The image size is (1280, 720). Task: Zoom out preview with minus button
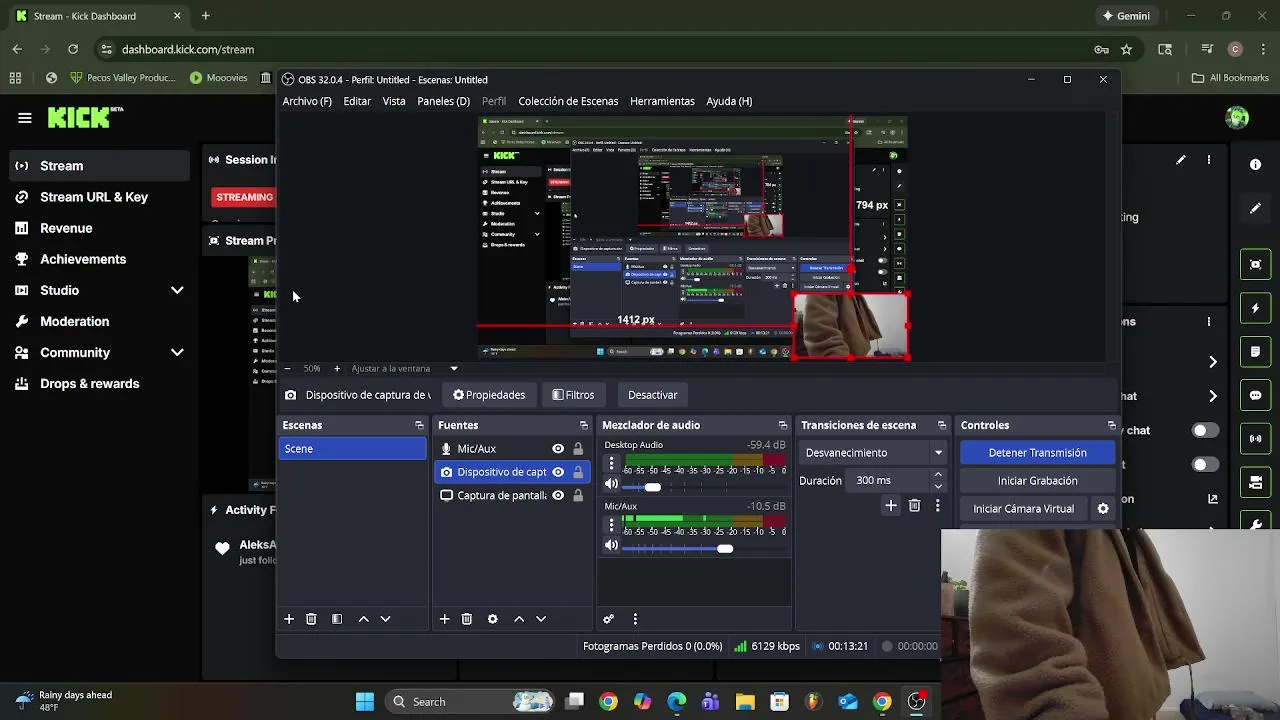[x=287, y=368]
